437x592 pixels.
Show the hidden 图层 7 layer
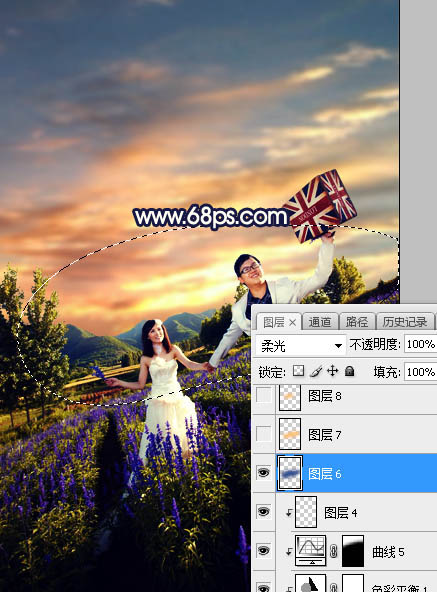tap(263, 434)
